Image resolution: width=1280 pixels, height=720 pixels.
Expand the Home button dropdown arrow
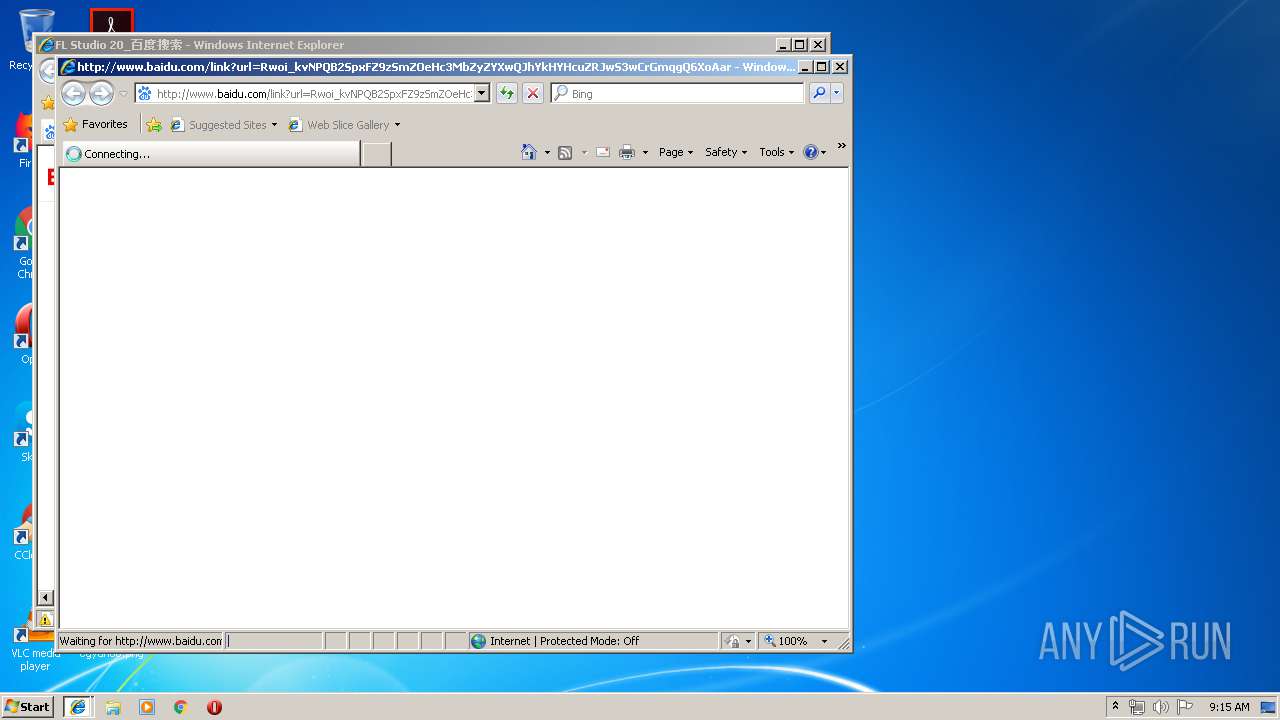click(547, 152)
